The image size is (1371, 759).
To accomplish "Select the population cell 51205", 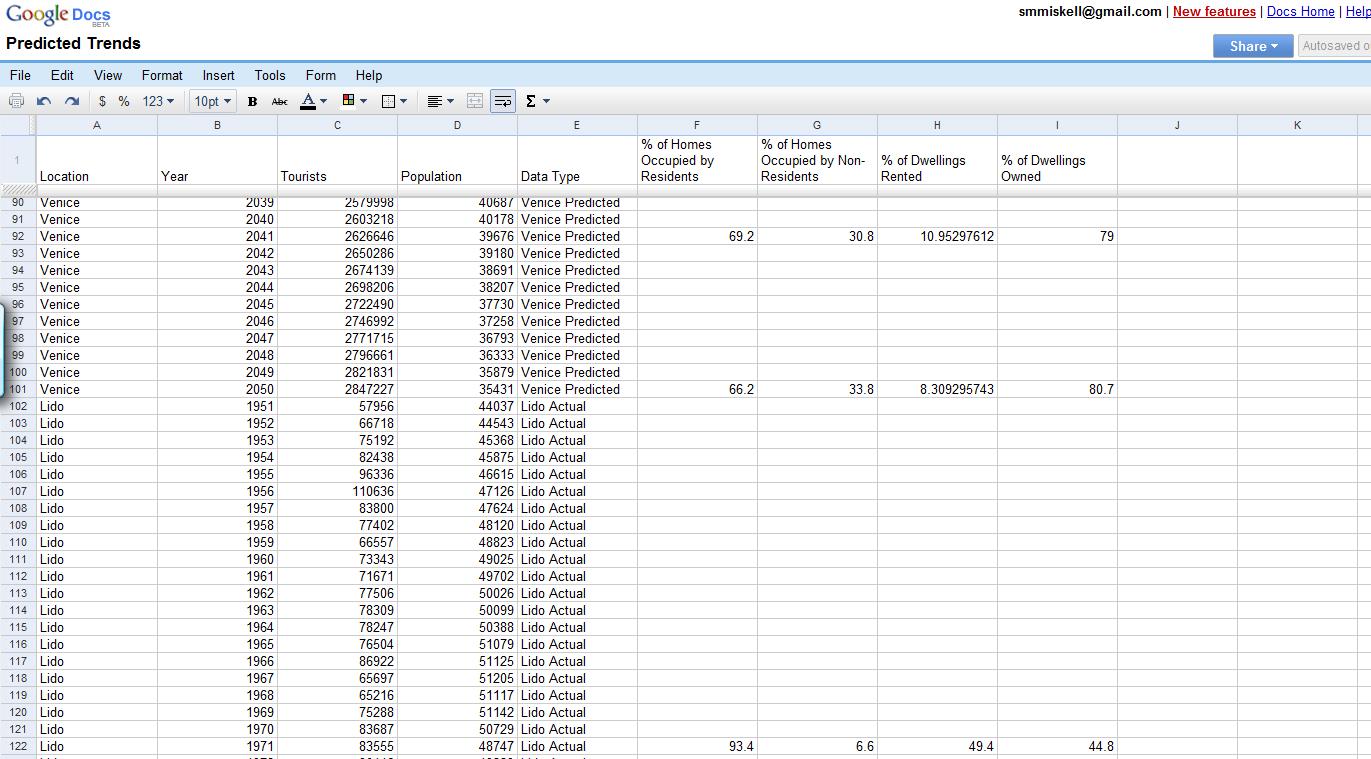I will (457, 679).
